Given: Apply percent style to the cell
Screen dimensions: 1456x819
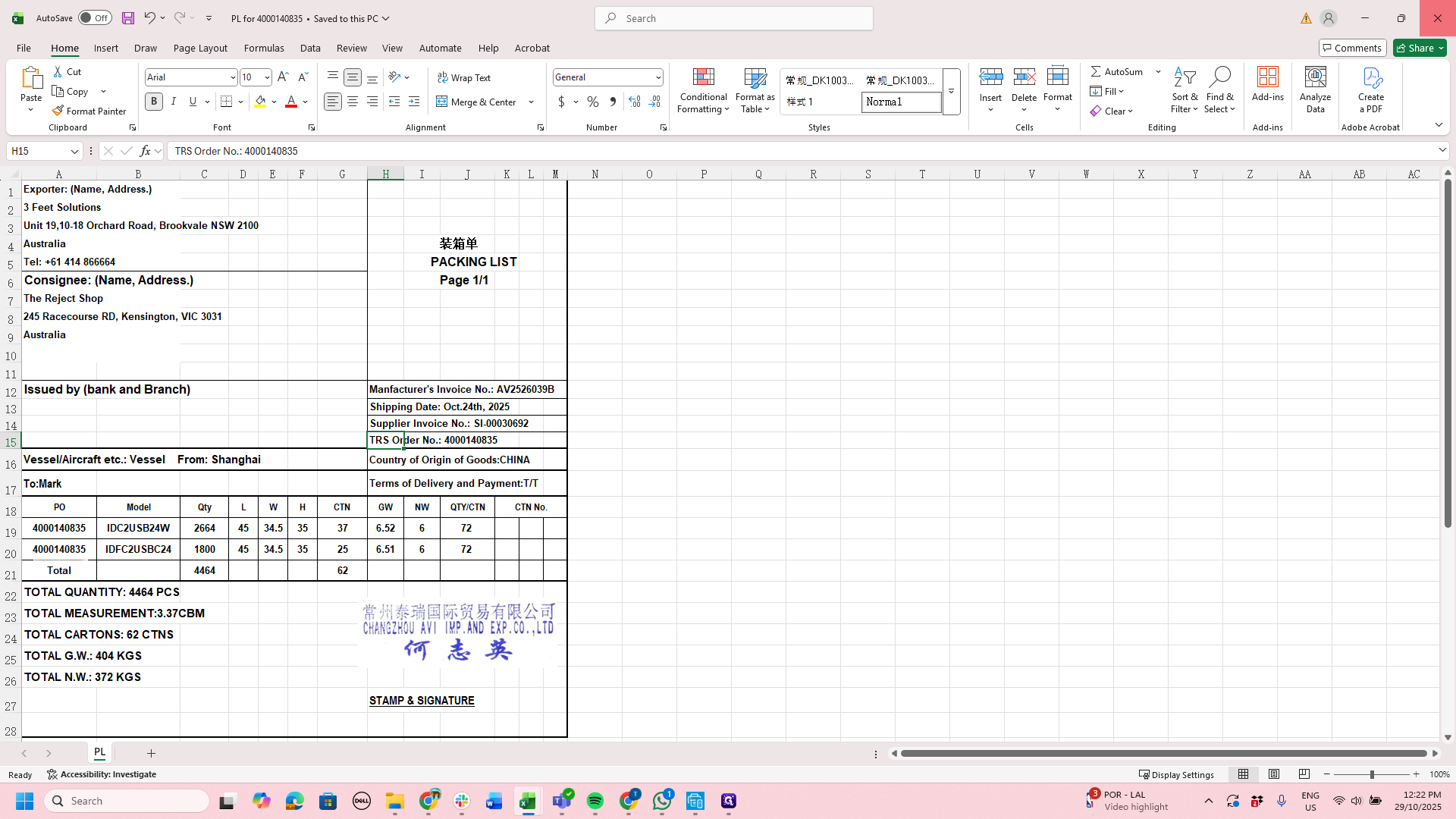Looking at the screenshot, I should click(593, 102).
